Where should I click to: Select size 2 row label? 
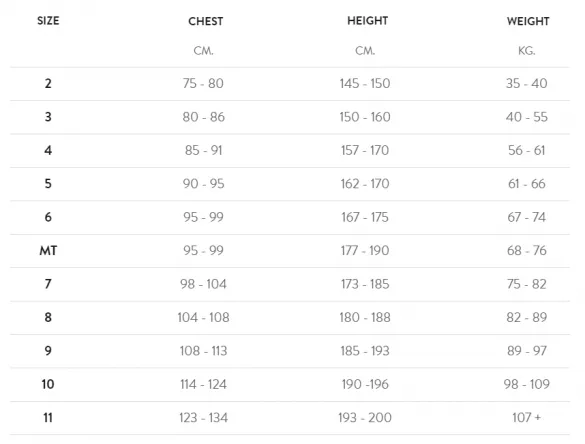[48, 83]
